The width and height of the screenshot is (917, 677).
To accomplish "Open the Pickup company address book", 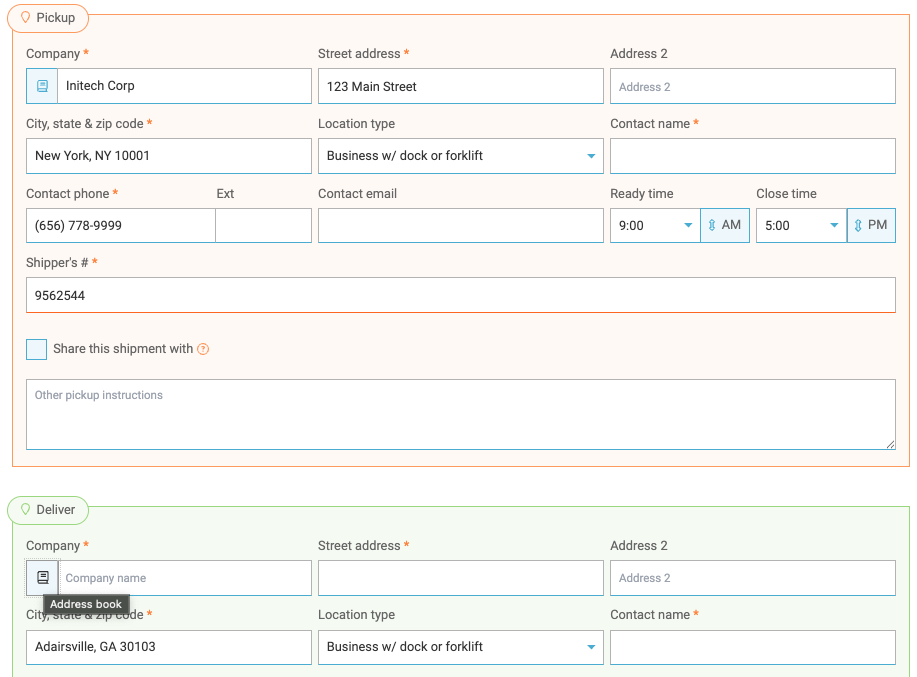I will (41, 86).
